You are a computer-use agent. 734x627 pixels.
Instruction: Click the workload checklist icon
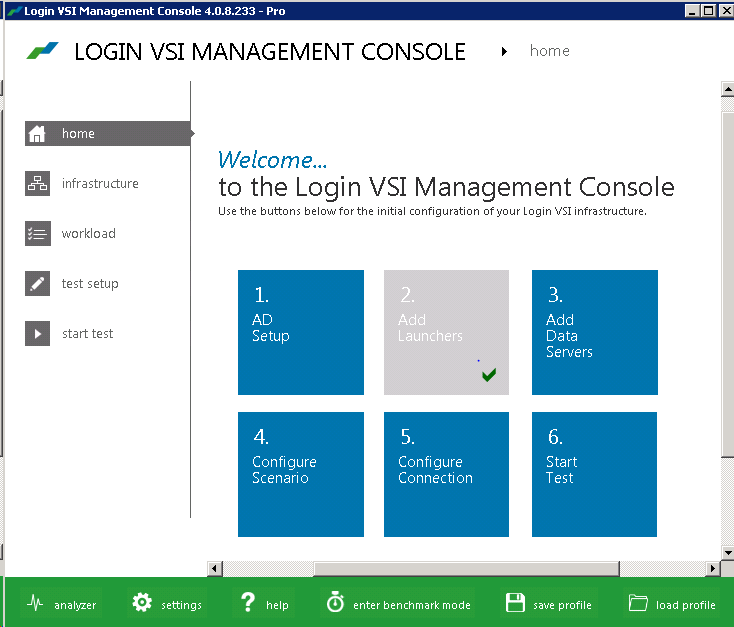pyautogui.click(x=37, y=233)
